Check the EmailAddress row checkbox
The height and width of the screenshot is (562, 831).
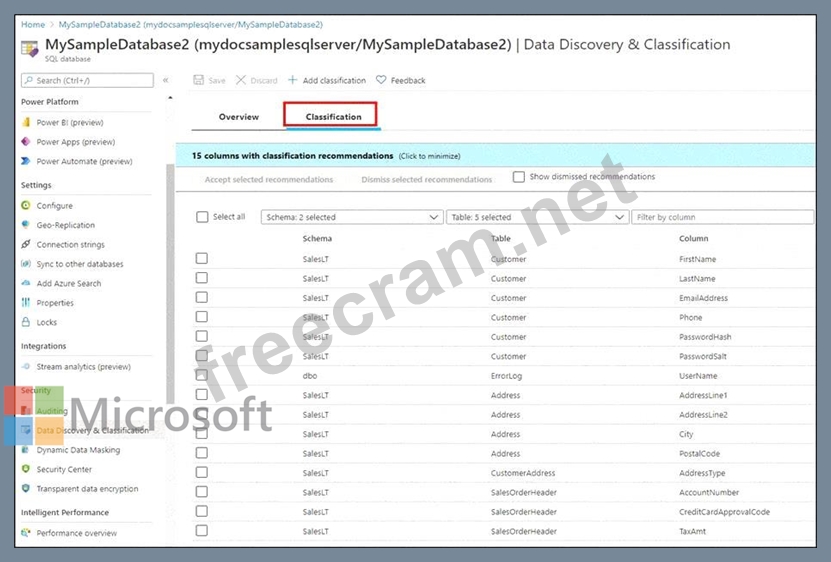[x=201, y=297]
